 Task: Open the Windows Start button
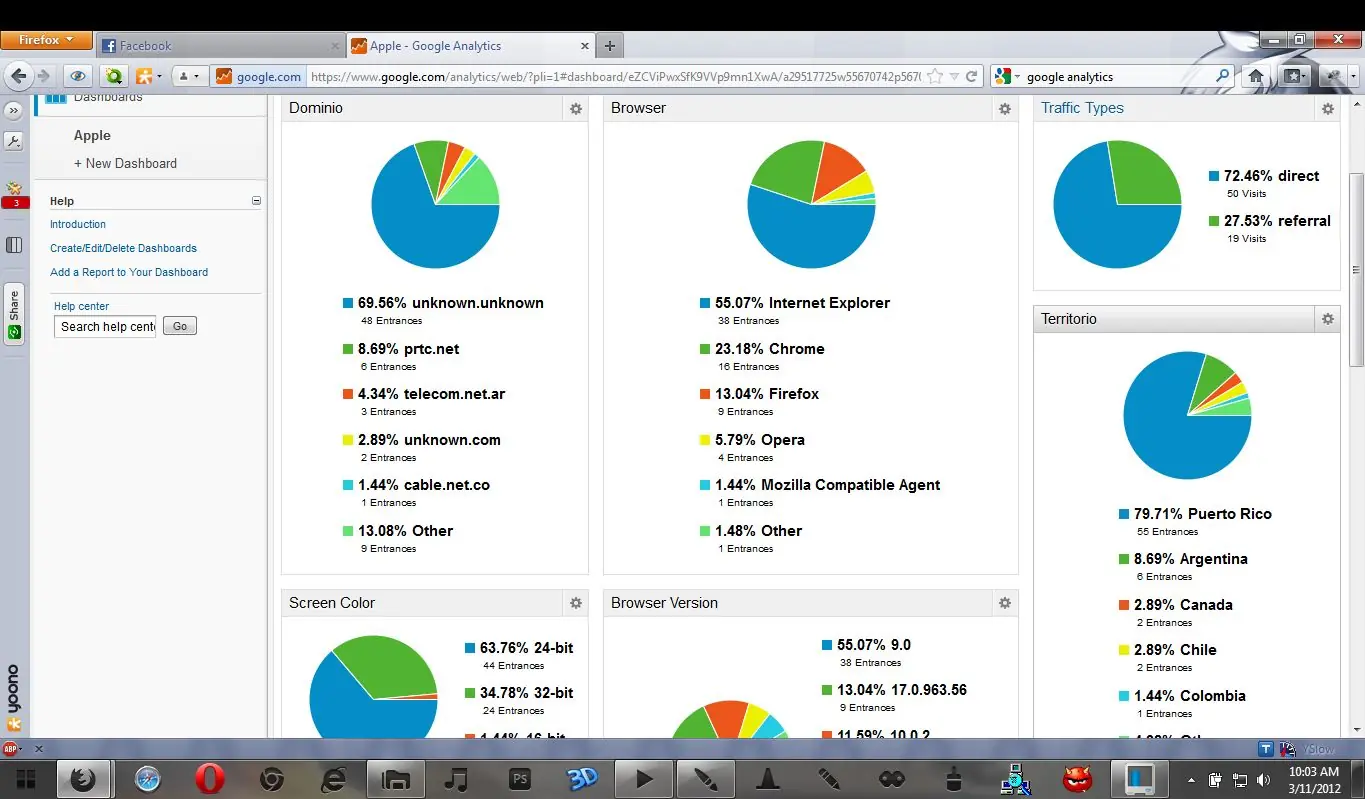26,779
